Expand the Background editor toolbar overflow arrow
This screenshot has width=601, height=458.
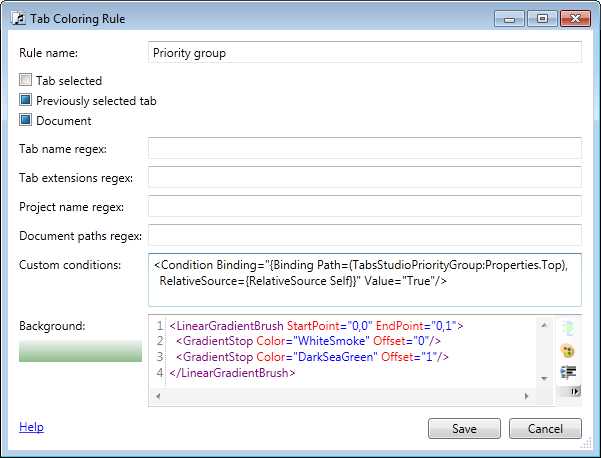tap(574, 391)
